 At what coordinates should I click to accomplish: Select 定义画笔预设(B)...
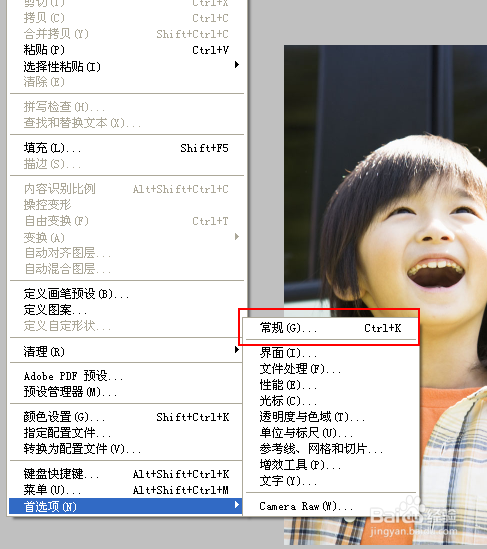pos(126,293)
